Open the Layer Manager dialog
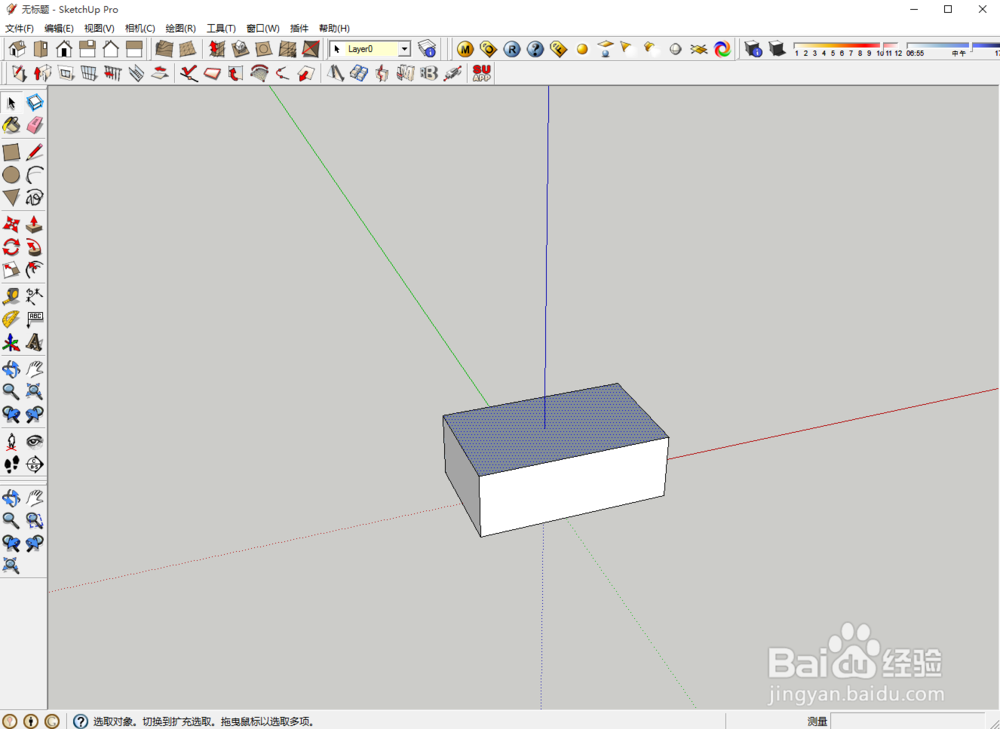1000x729 pixels. coord(427,49)
